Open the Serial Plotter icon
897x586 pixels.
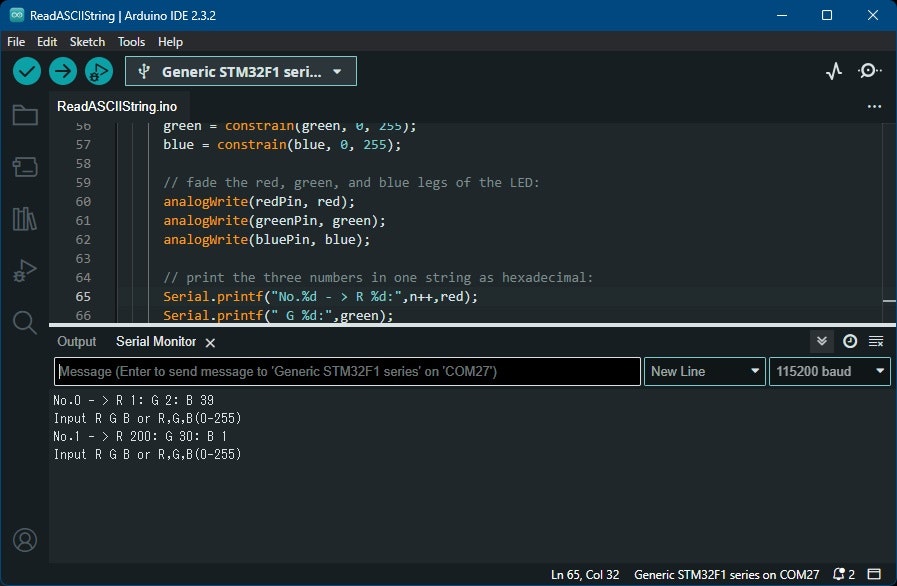coord(834,71)
